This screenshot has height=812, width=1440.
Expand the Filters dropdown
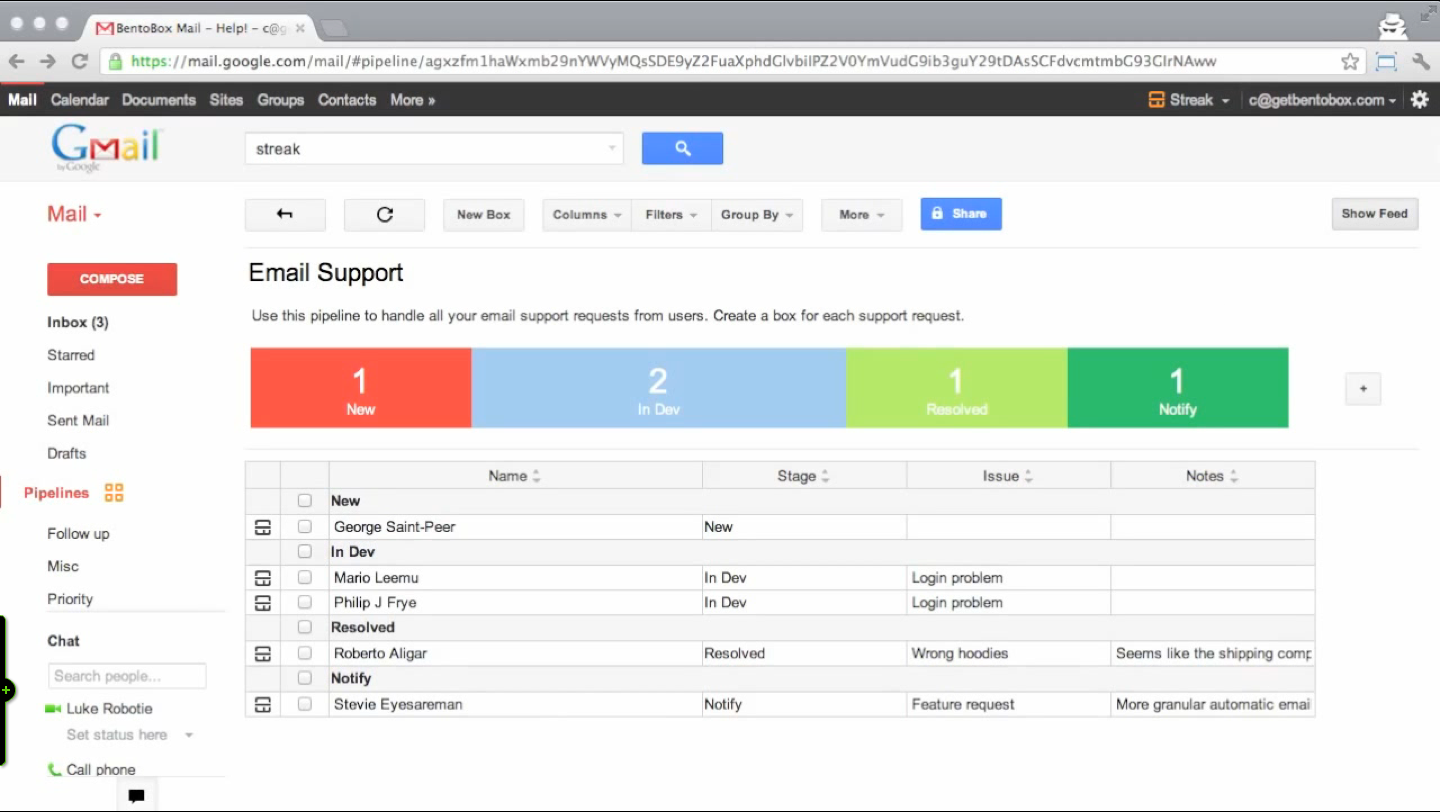[671, 214]
